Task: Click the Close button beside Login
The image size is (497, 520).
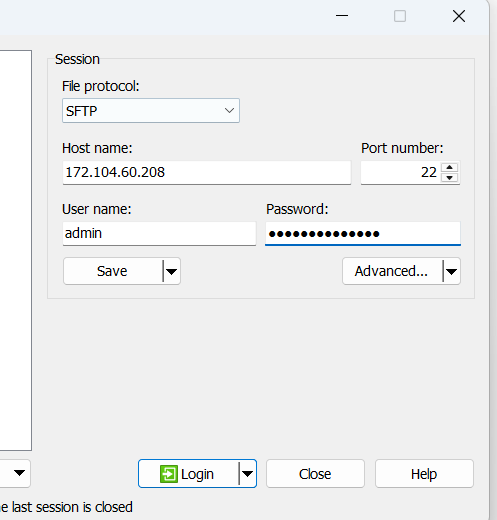Action: coord(315,474)
